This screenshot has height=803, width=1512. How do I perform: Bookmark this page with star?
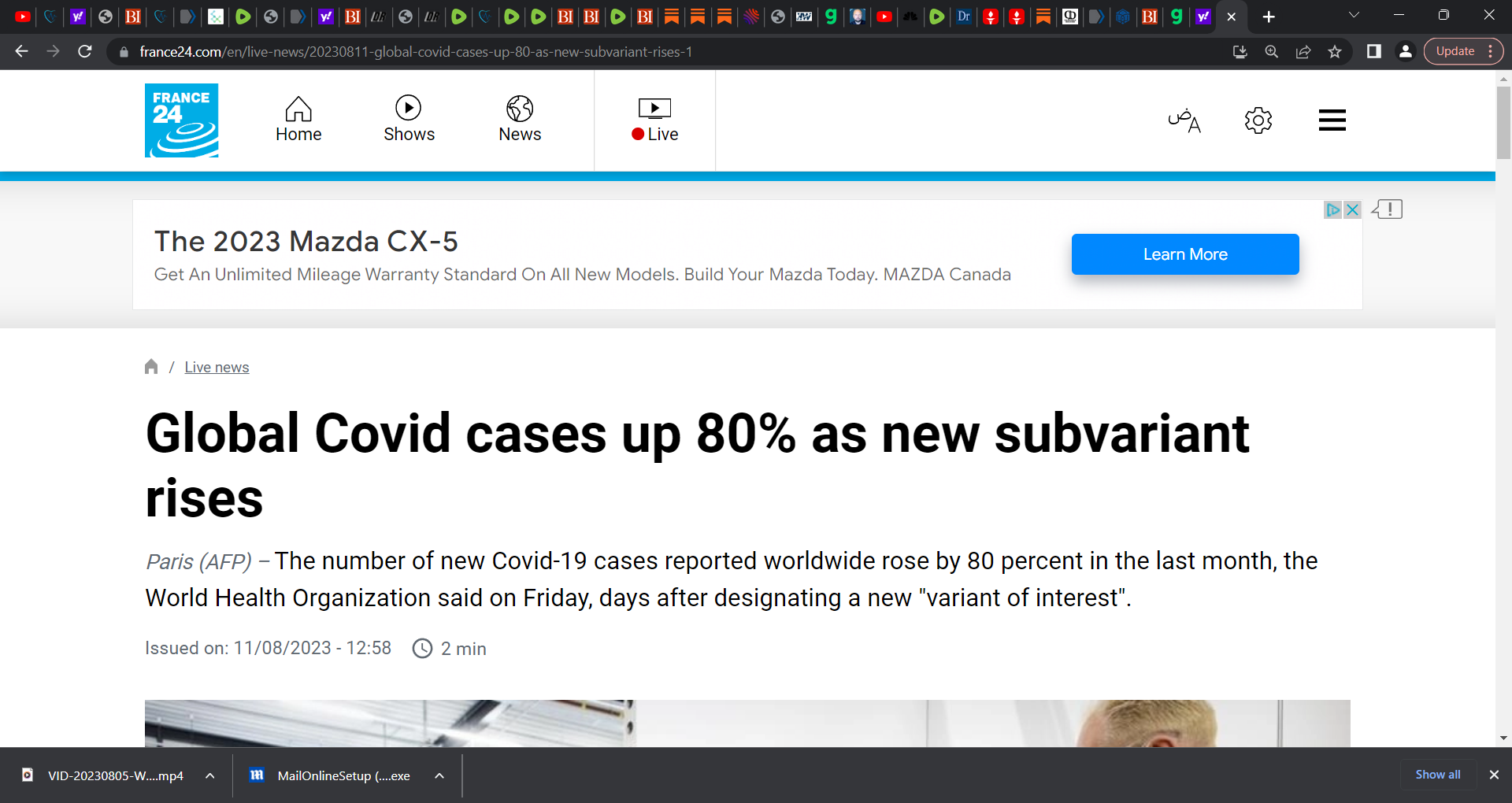tap(1335, 52)
